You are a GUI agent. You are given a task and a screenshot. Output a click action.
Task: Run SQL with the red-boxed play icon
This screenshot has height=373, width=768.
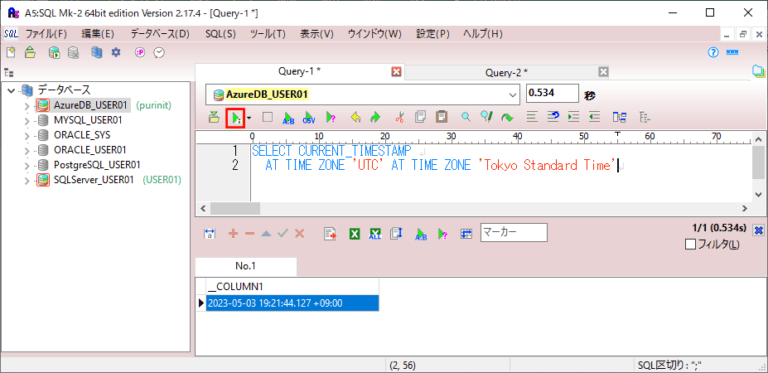click(236, 117)
